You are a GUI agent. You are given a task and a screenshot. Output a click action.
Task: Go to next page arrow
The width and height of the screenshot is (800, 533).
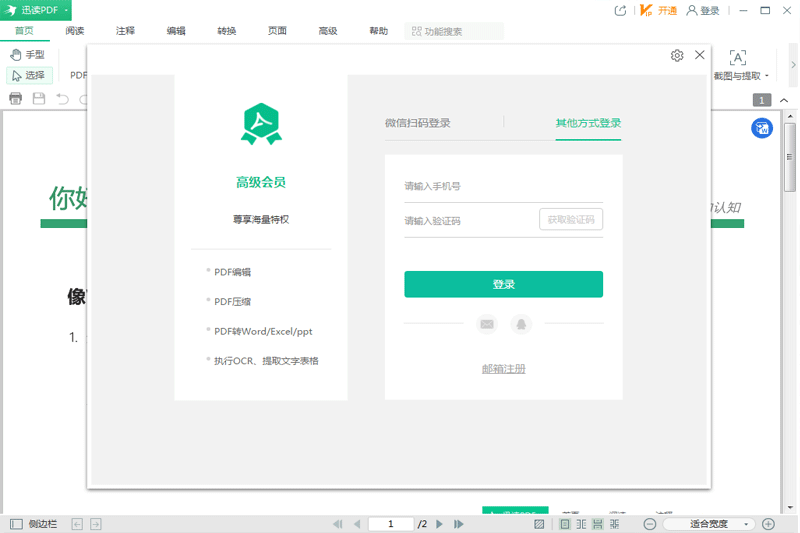point(441,524)
